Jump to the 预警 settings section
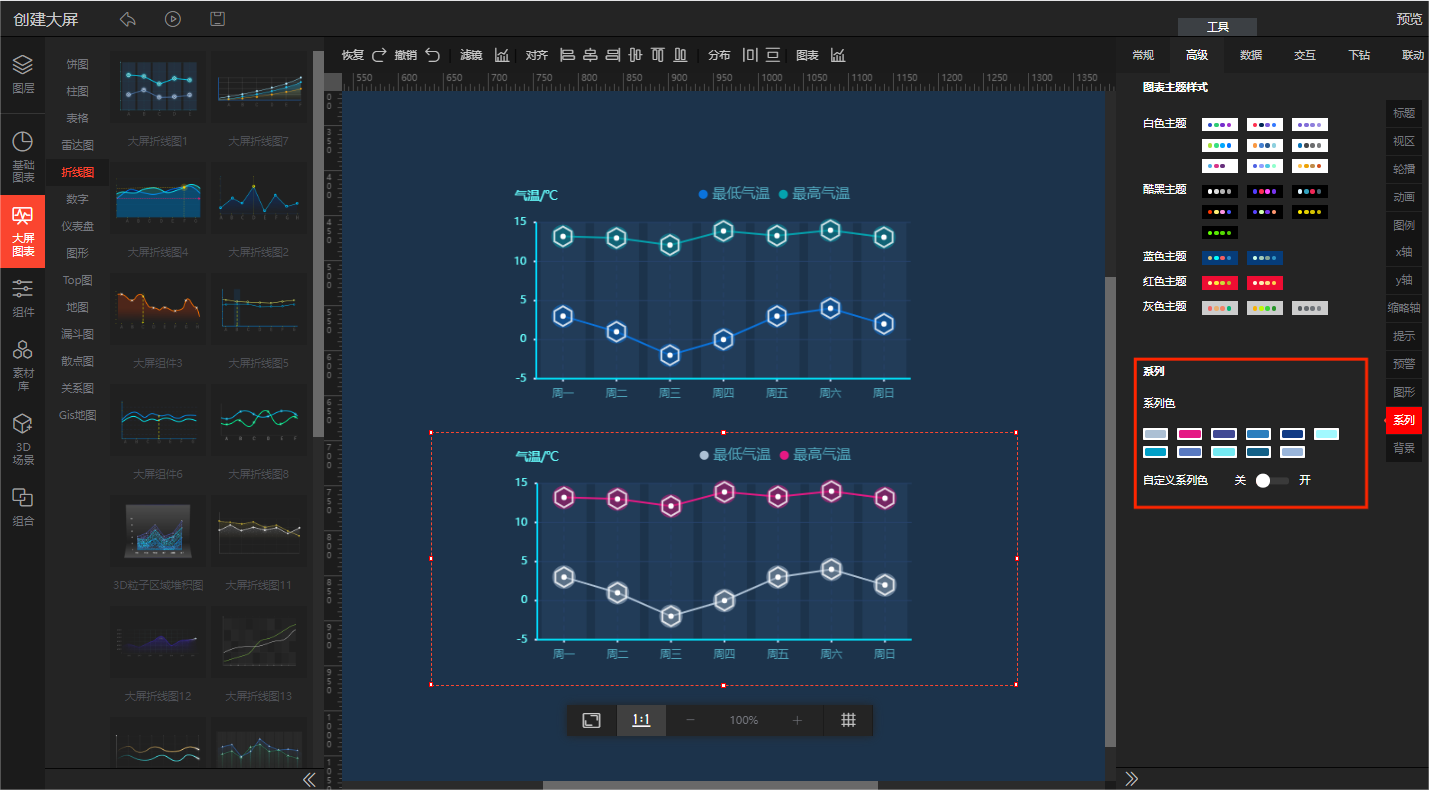 click(x=1404, y=364)
